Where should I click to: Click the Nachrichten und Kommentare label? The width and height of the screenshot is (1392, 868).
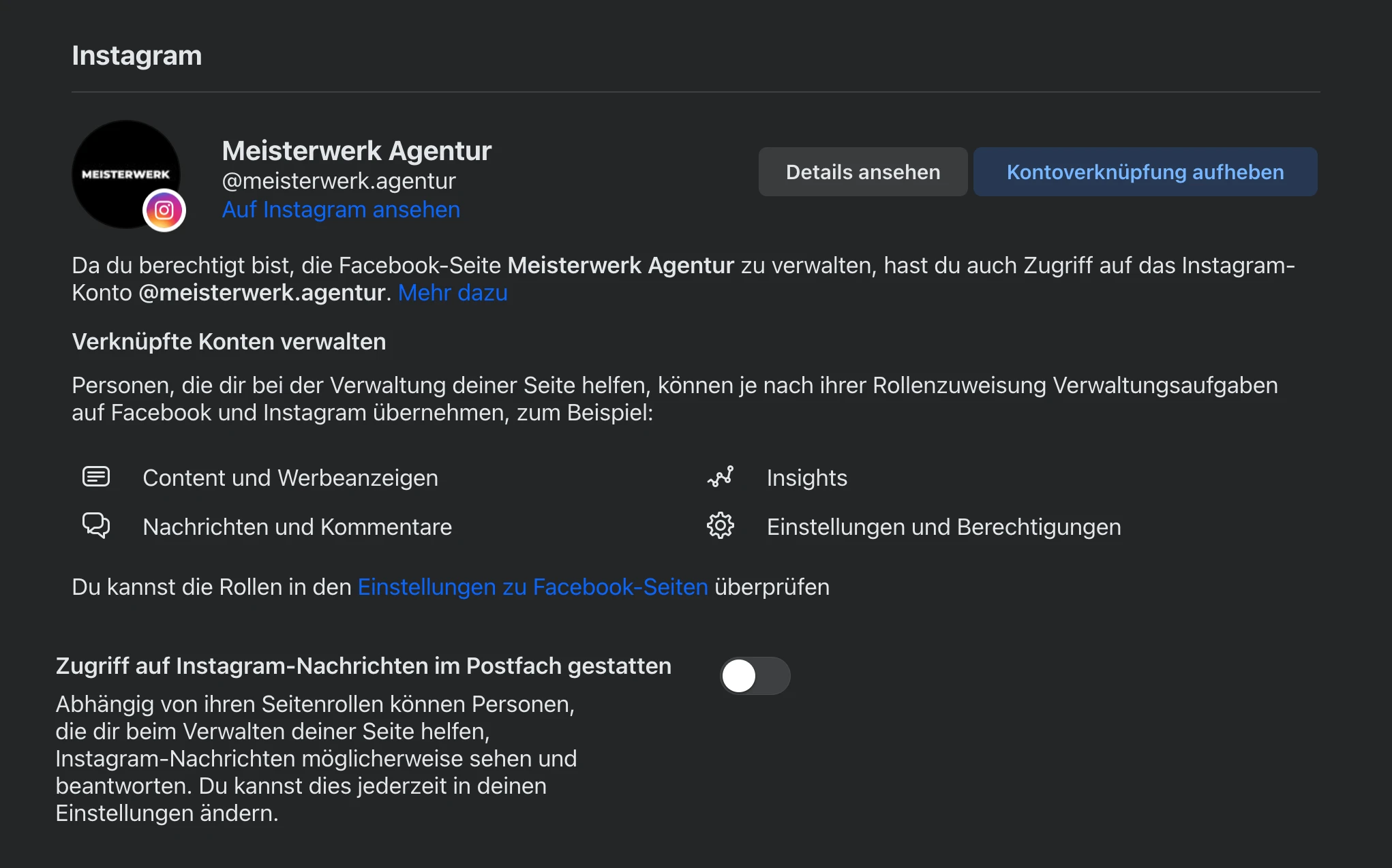tap(297, 527)
